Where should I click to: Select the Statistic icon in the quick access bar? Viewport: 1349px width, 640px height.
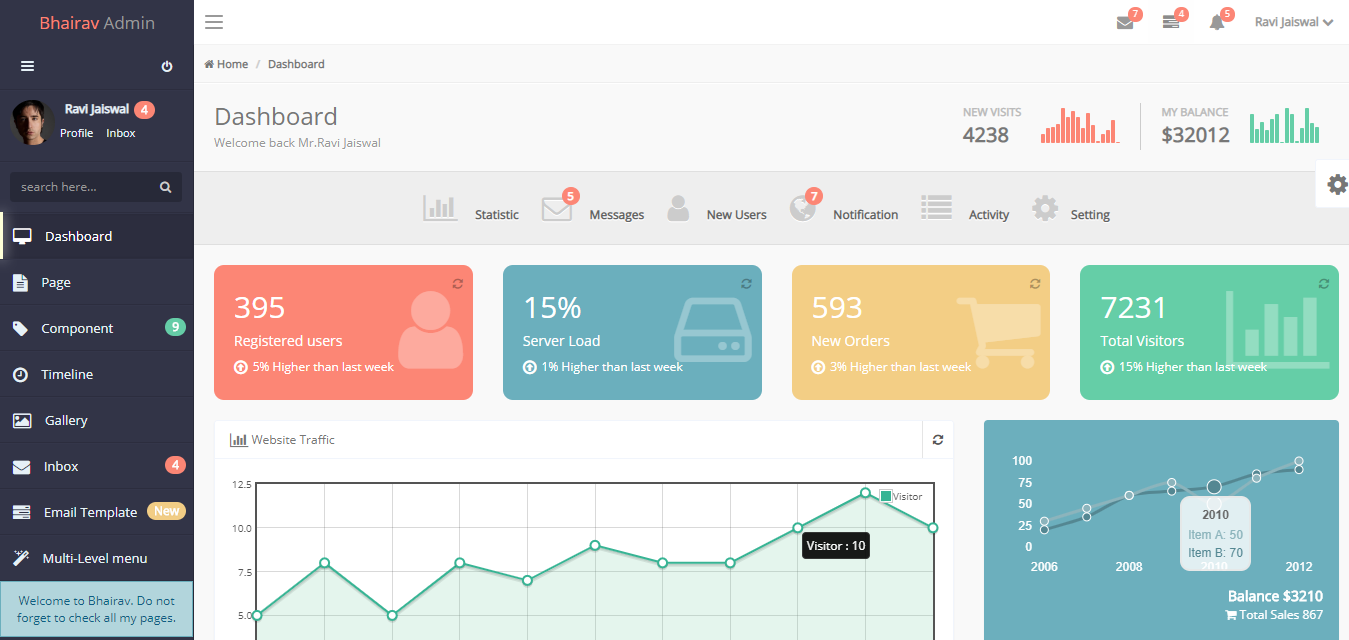click(x=440, y=206)
